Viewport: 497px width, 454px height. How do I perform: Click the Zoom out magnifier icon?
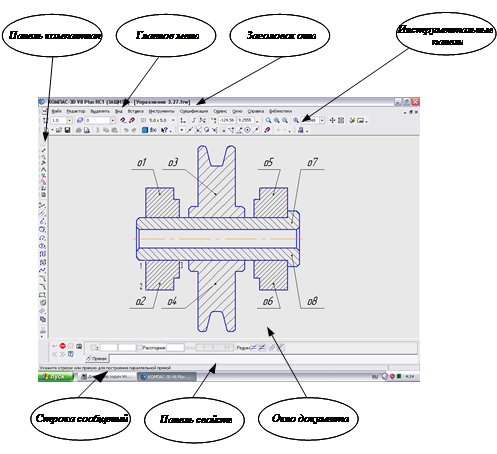coord(285,120)
